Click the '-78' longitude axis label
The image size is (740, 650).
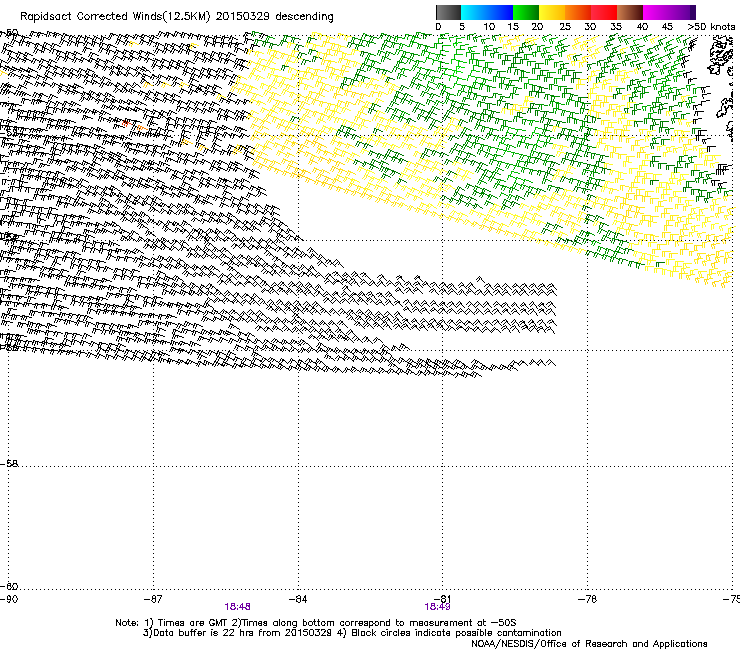pyautogui.click(x=588, y=599)
